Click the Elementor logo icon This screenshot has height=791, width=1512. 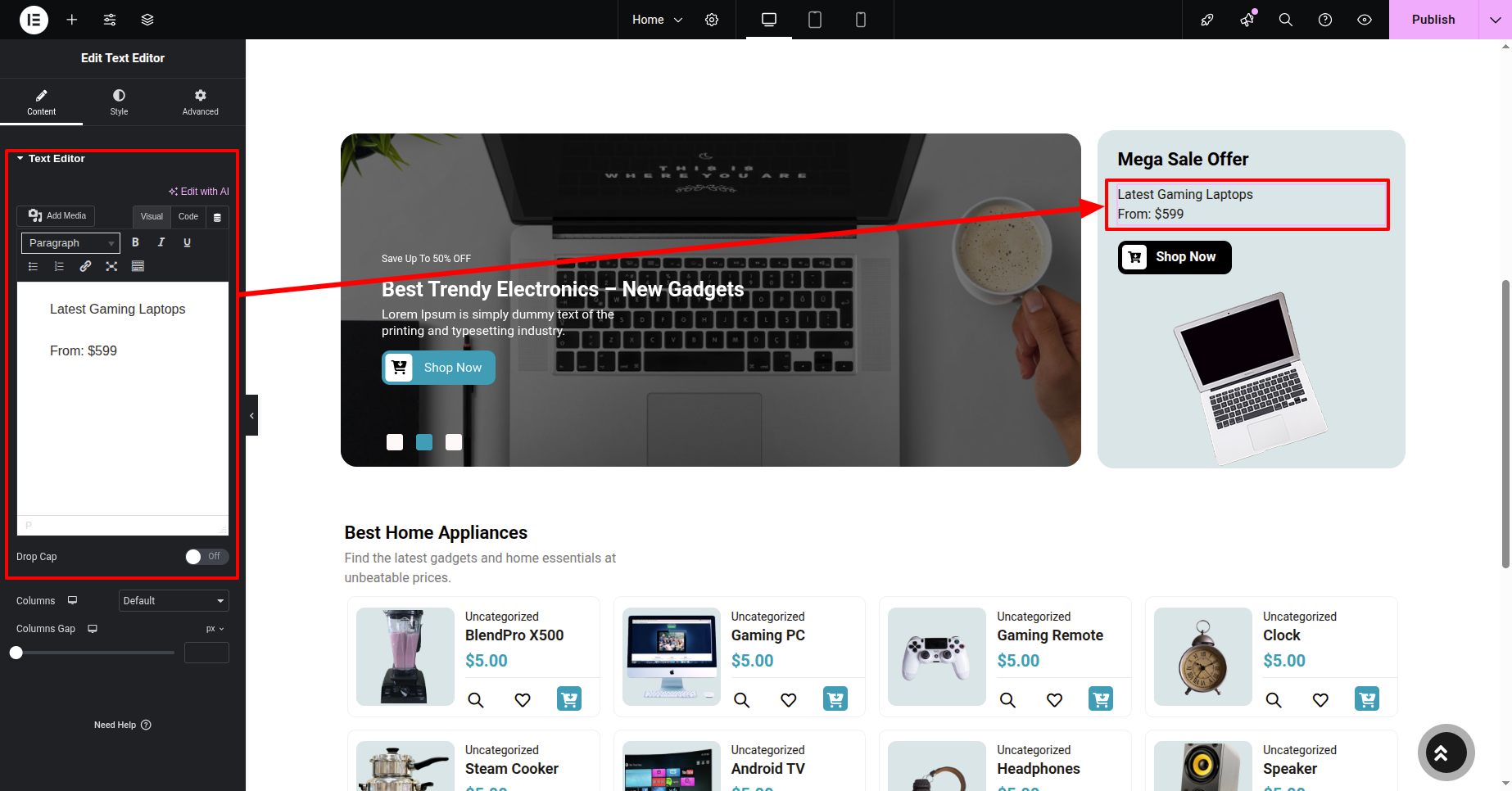tap(34, 20)
